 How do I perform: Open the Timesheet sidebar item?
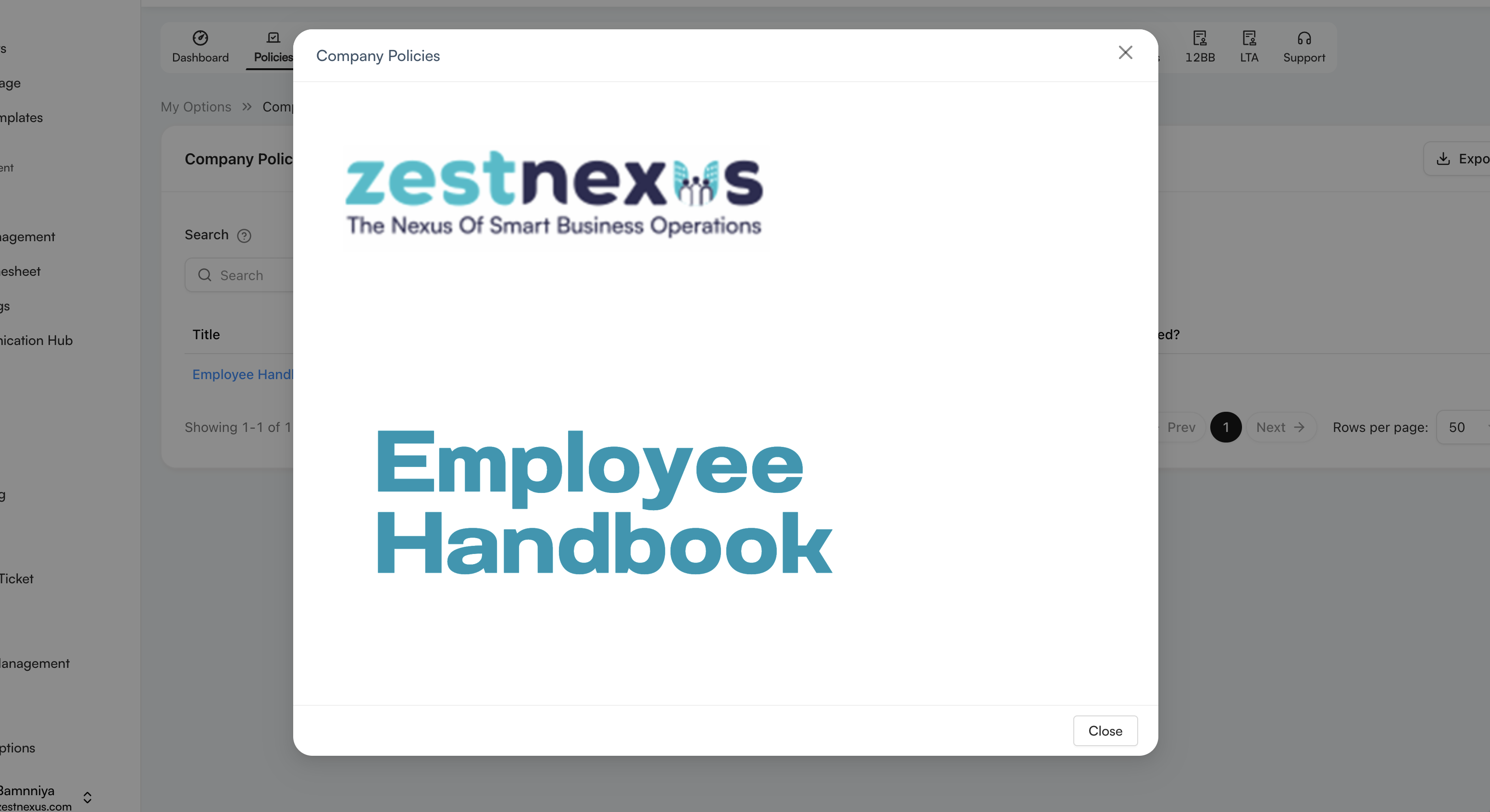(20, 271)
